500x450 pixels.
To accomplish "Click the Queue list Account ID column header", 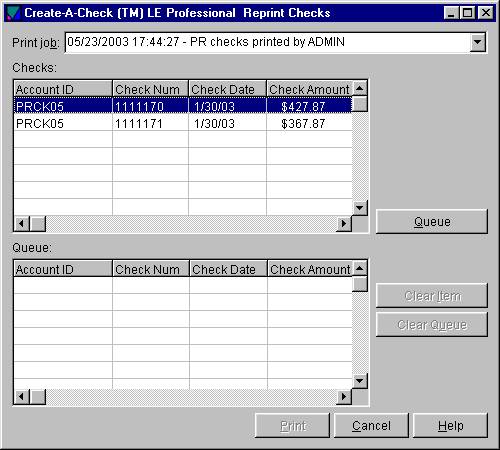I will click(63, 269).
